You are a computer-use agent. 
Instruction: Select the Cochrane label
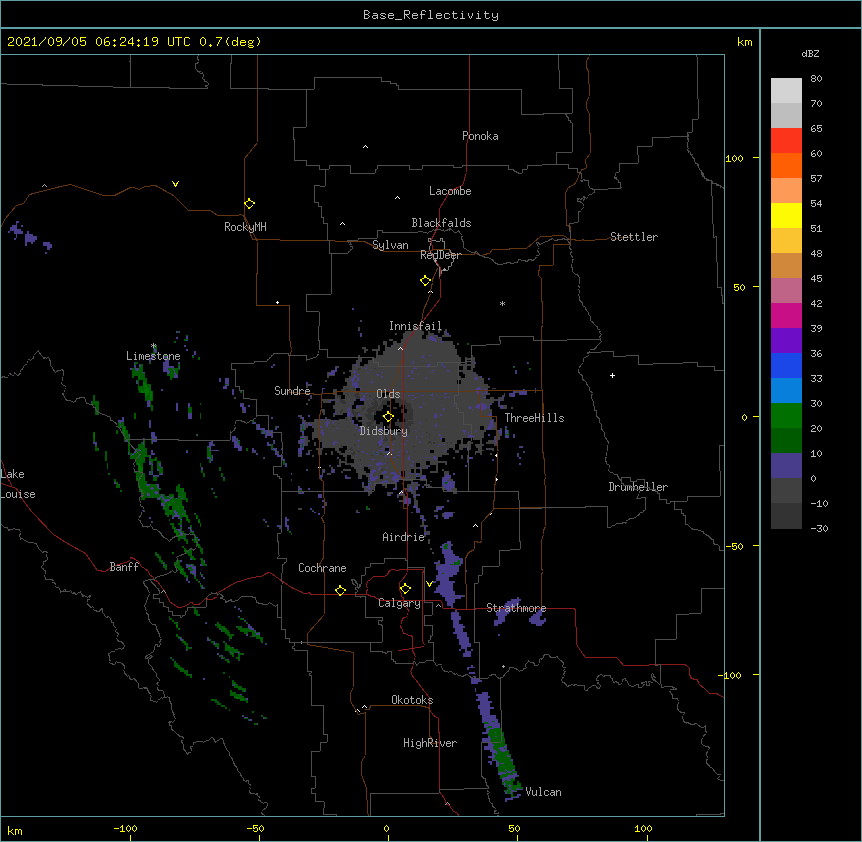point(322,568)
